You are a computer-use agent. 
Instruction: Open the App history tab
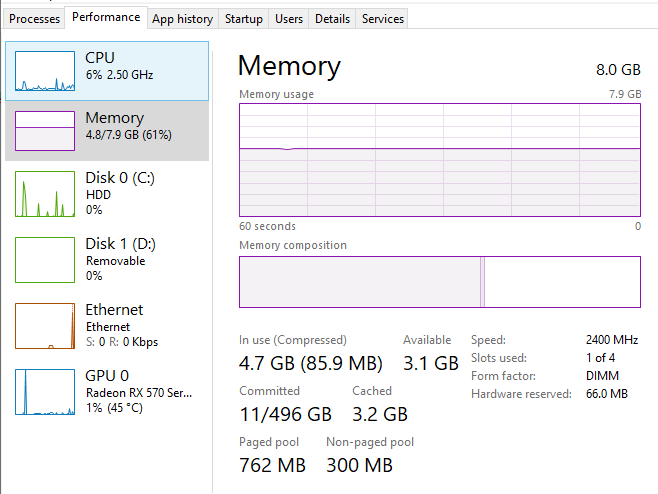[182, 19]
